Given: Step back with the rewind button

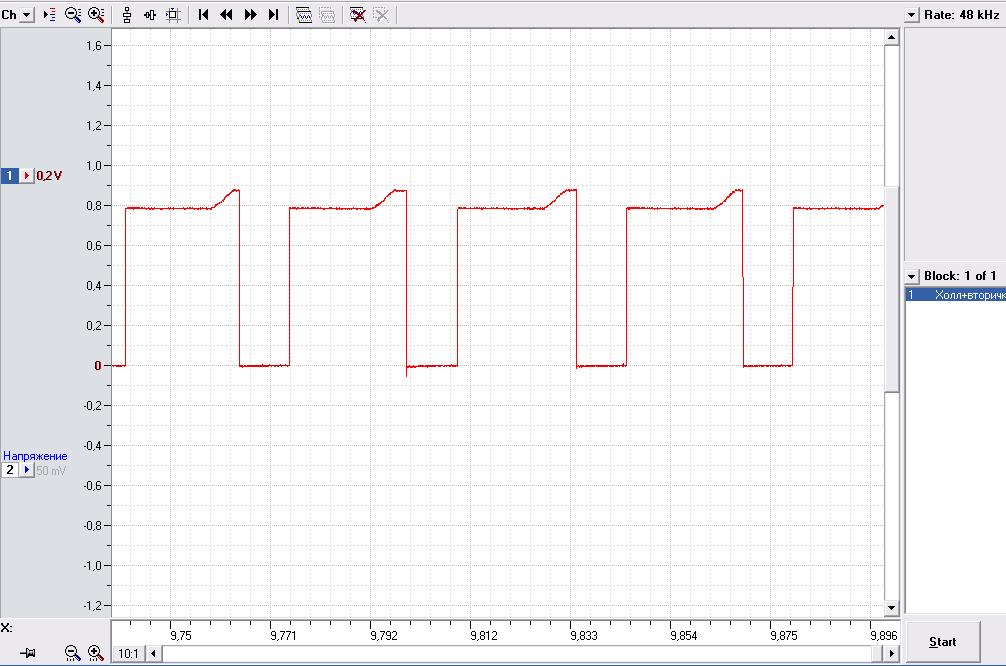Looking at the screenshot, I should coord(226,14).
